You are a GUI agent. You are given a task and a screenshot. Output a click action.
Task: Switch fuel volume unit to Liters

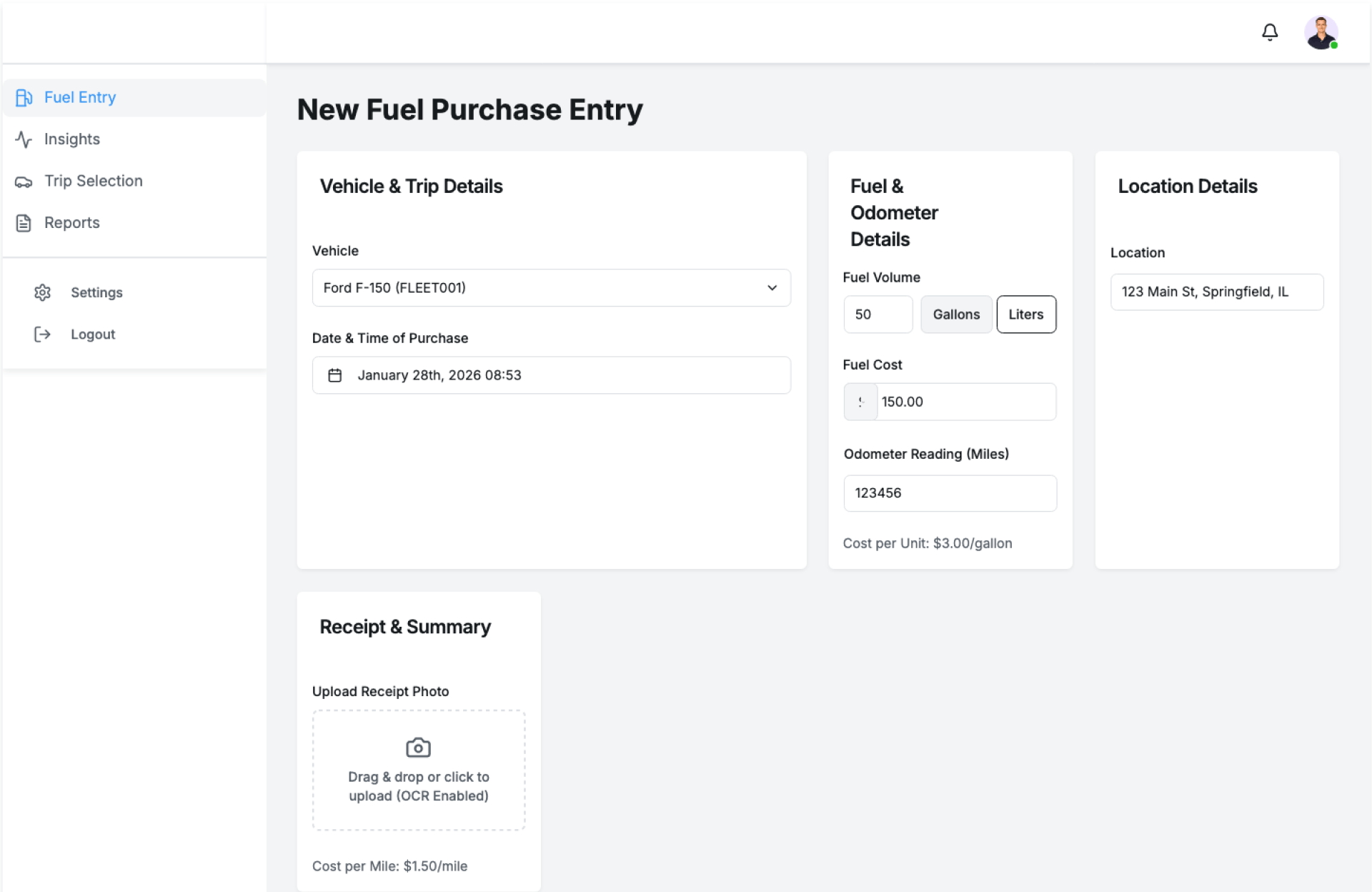(x=1025, y=314)
